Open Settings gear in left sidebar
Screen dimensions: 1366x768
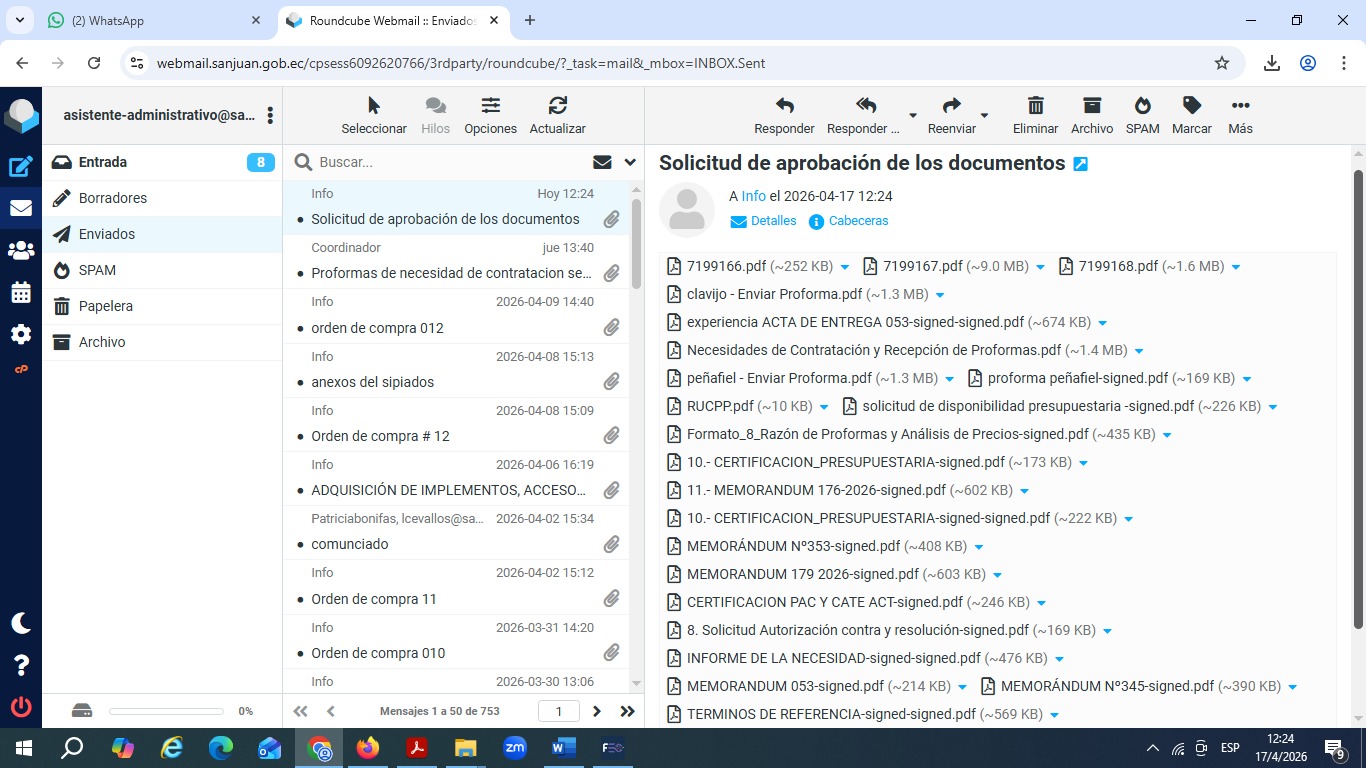[21, 335]
